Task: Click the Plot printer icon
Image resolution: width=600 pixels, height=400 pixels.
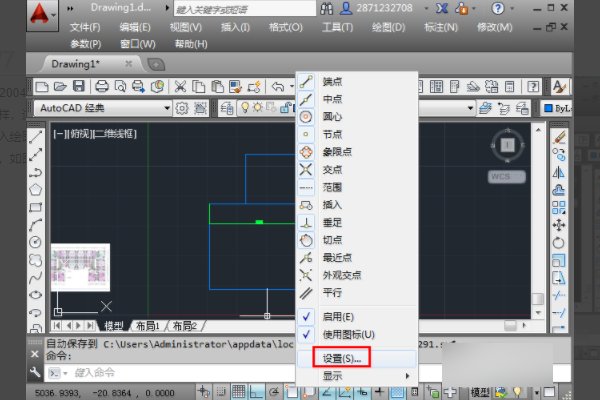Action: click(102, 87)
